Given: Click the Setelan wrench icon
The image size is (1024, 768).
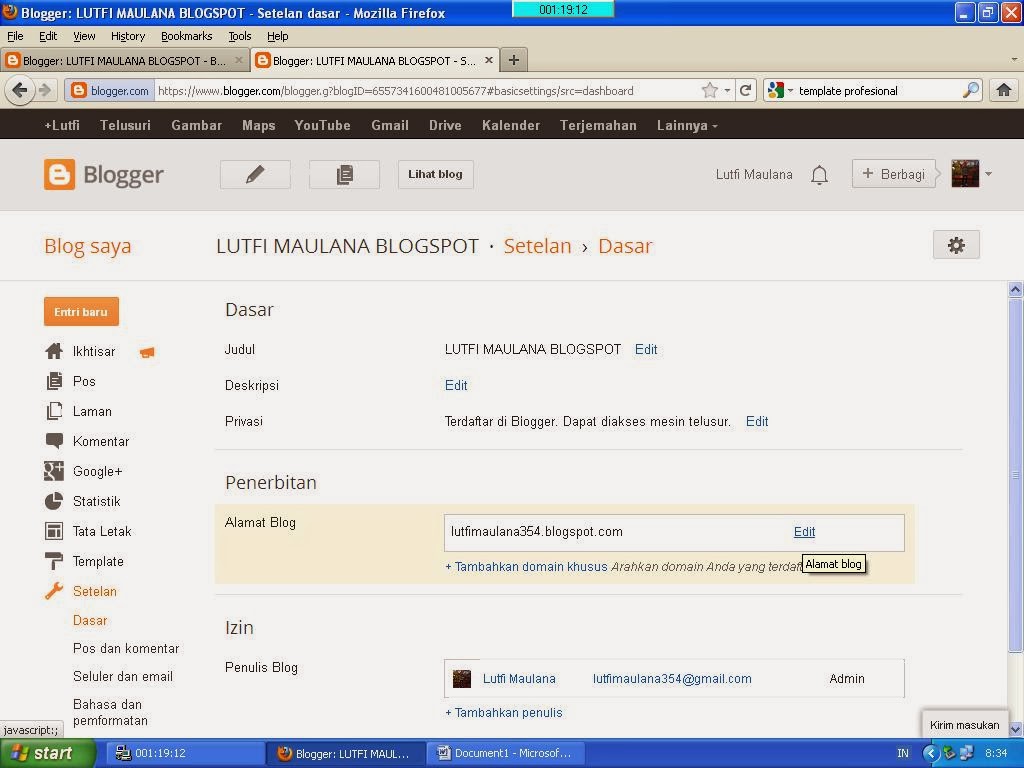Looking at the screenshot, I should coord(55,591).
